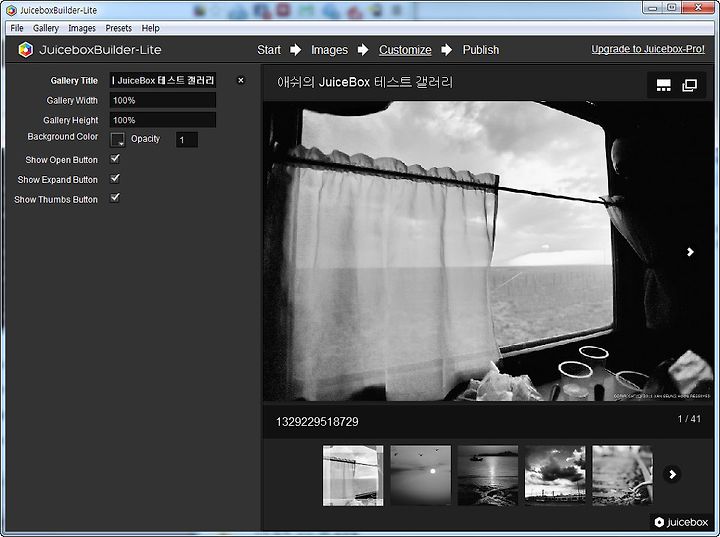Image resolution: width=720 pixels, height=537 pixels.
Task: Click Upgrade to Juicebox-Pro link
Action: point(648,49)
